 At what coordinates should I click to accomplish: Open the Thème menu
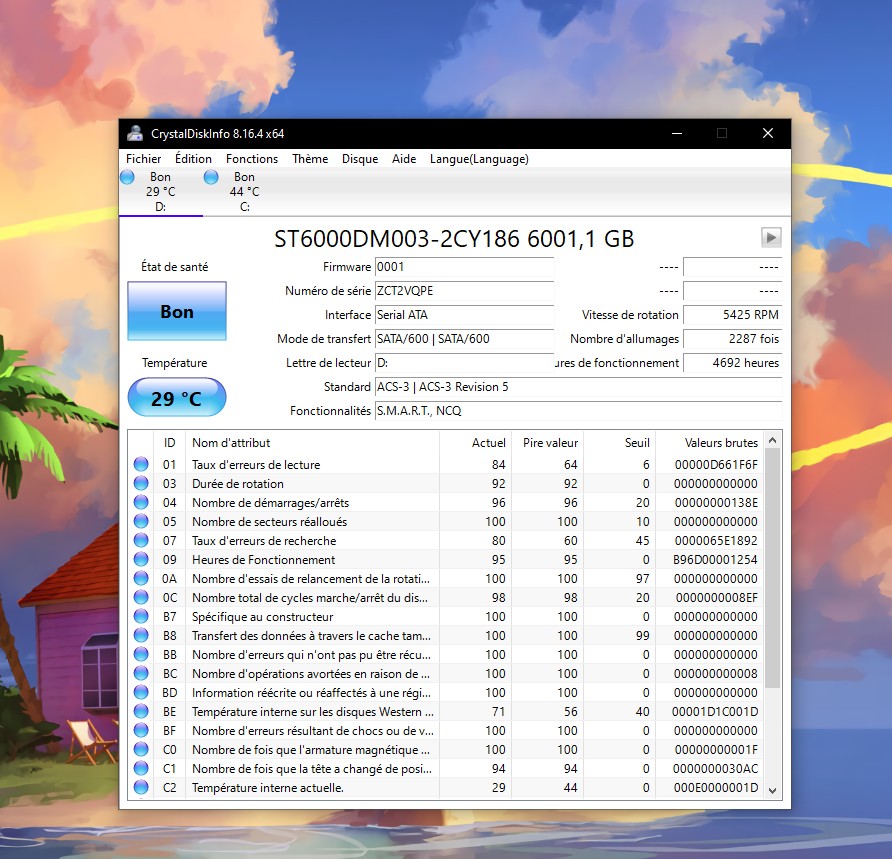point(310,159)
